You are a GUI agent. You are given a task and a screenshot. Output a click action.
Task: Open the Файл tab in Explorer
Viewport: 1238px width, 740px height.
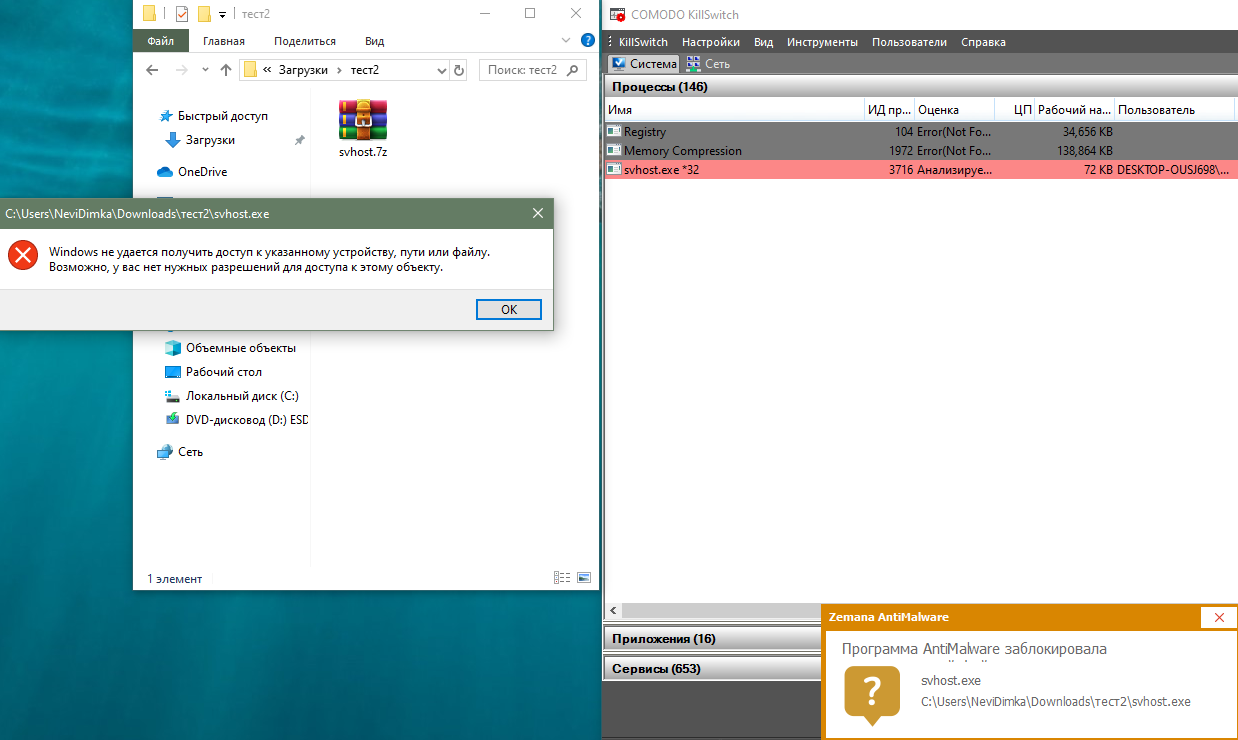click(x=160, y=41)
